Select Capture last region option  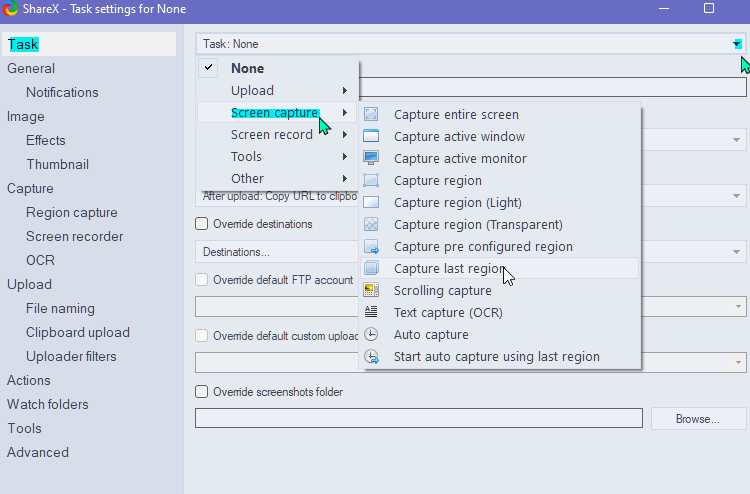[x=499, y=268]
